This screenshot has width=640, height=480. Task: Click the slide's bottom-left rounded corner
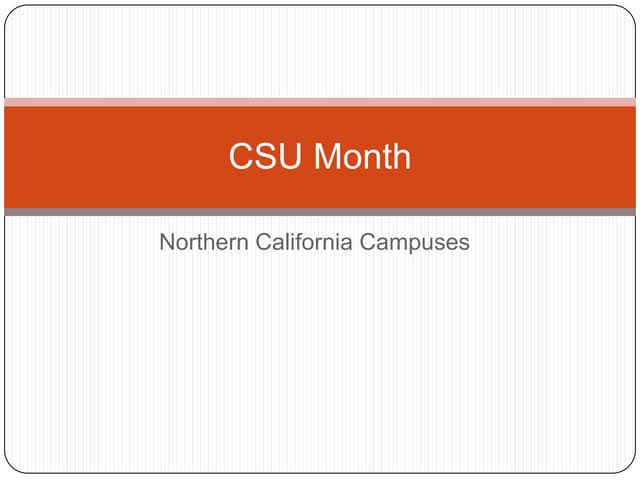12,465
